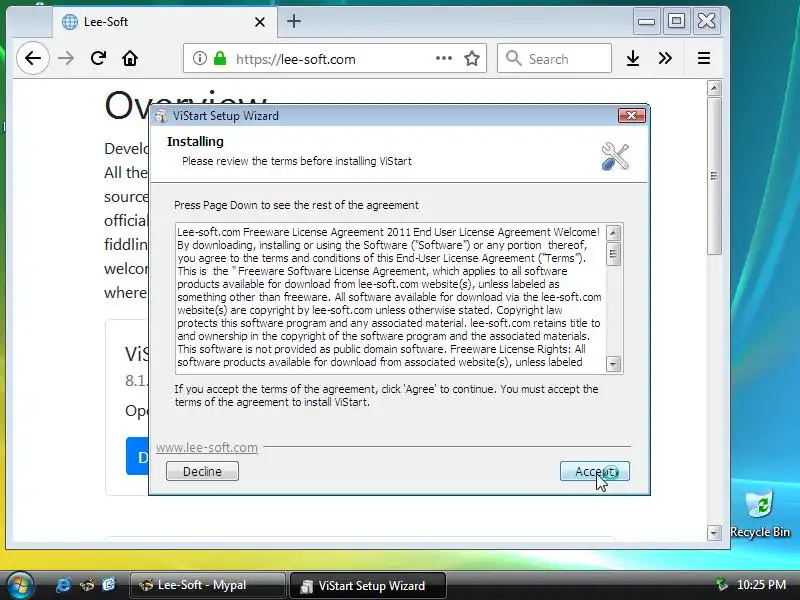The width and height of the screenshot is (800, 600).
Task: Click the taskbar clock showing 10:25 PM
Action: click(761, 585)
